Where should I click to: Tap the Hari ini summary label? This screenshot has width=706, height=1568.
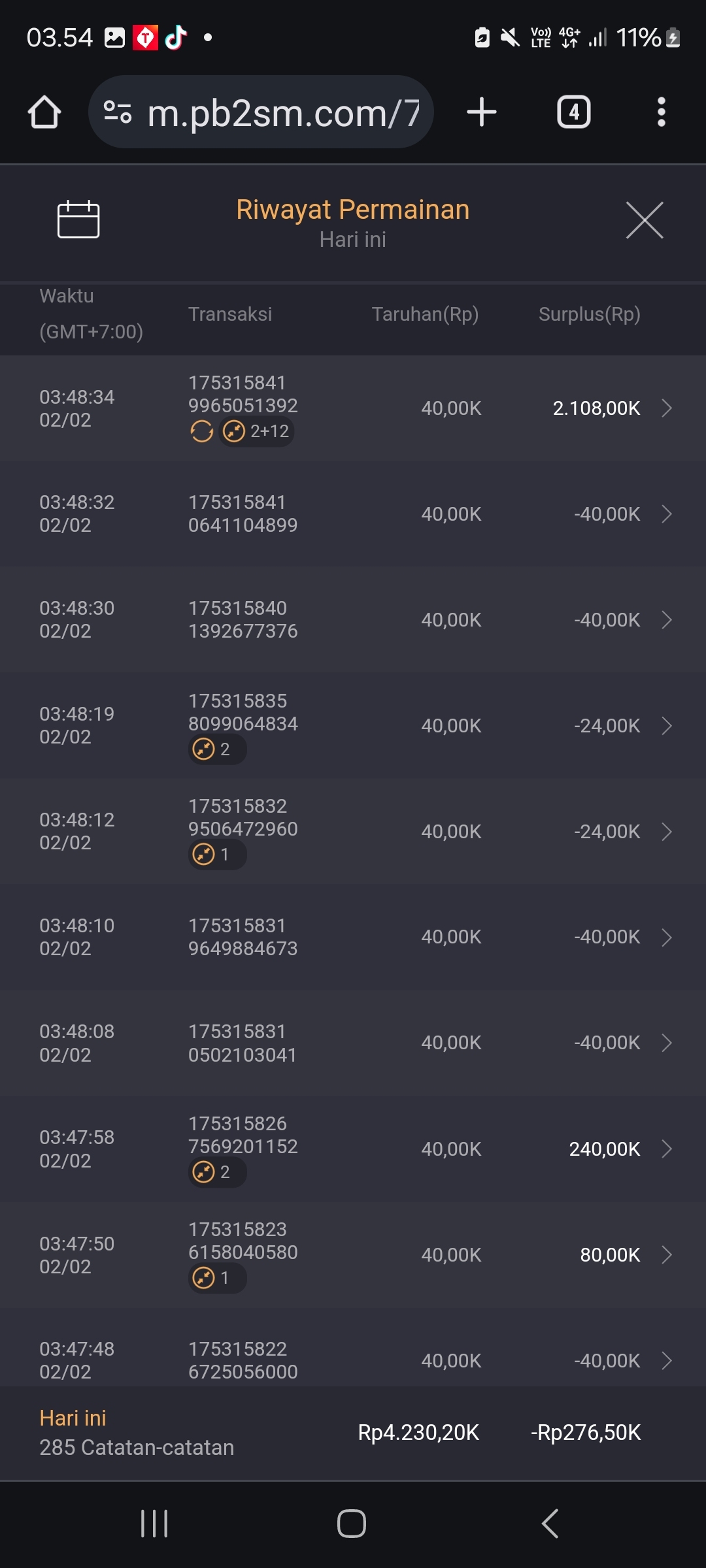point(73,1418)
